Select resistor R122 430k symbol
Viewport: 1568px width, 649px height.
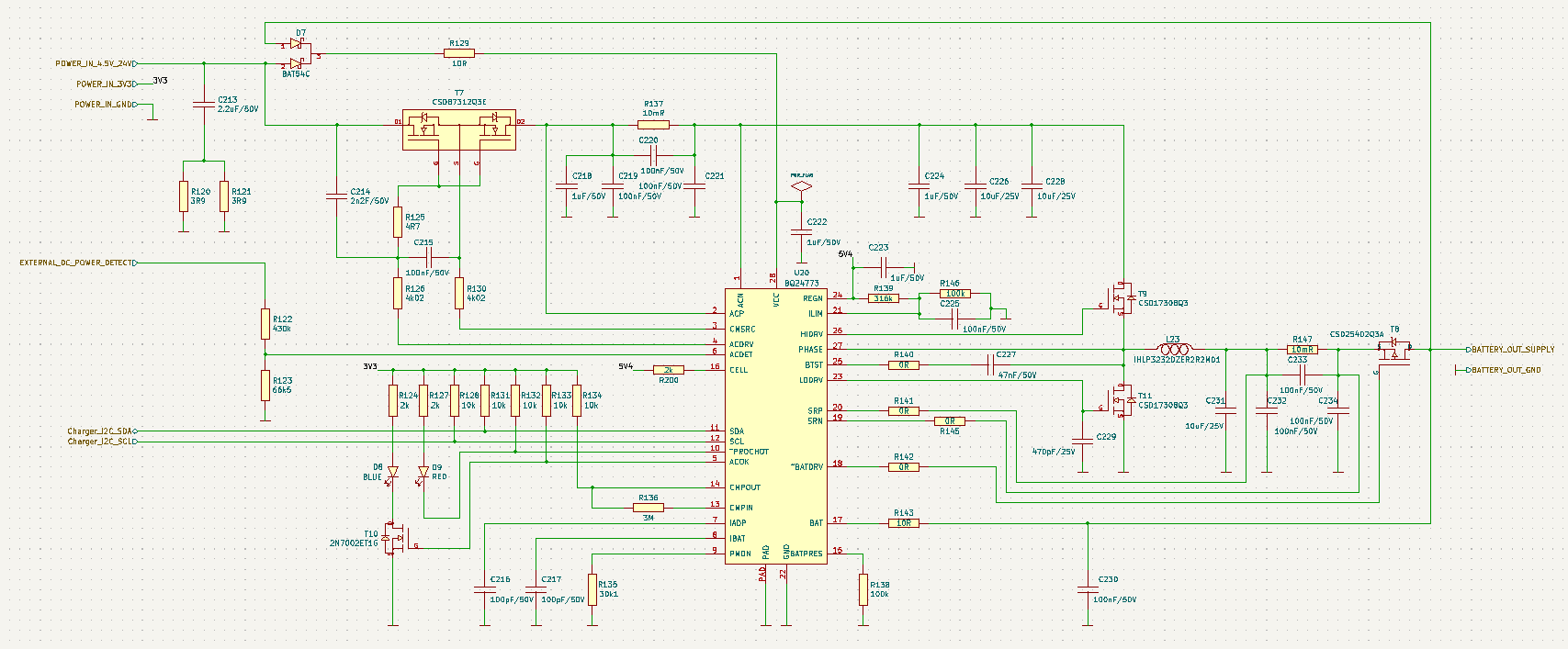tap(265, 324)
